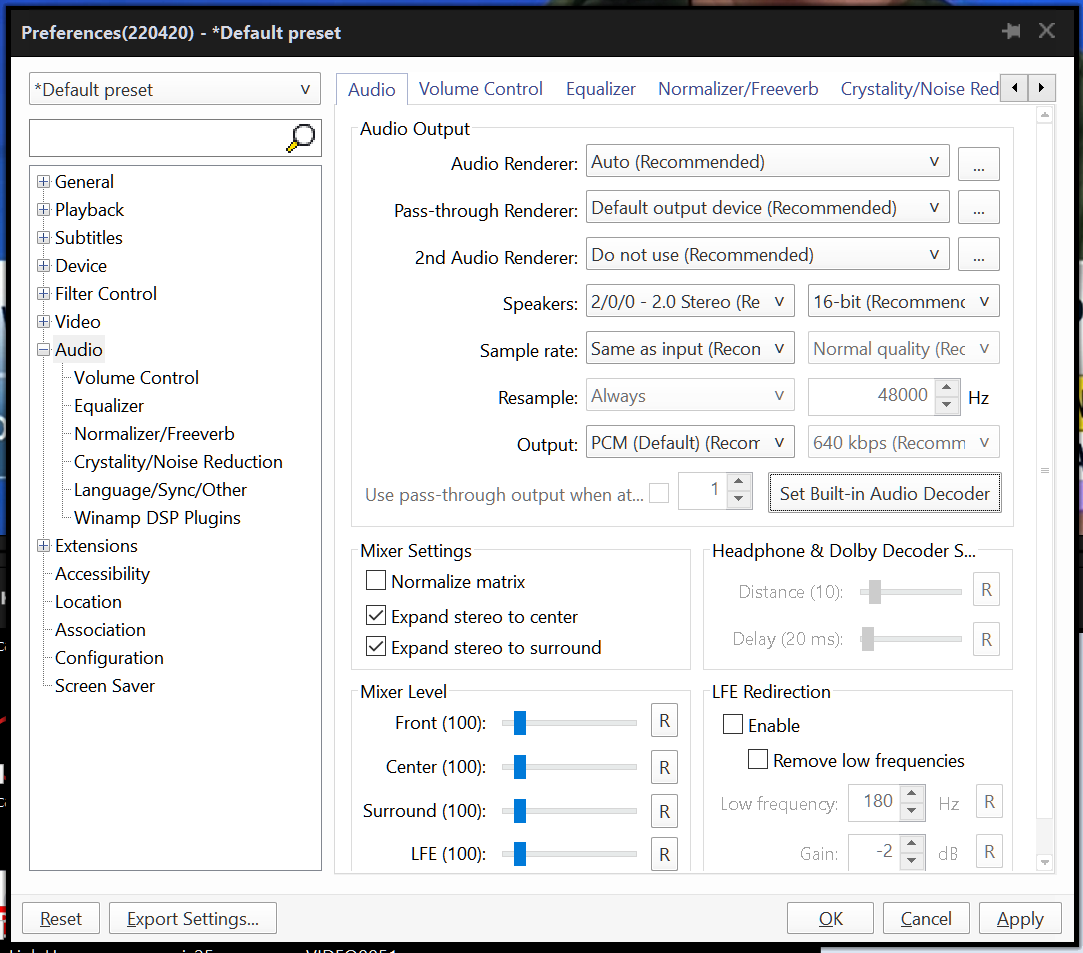Select Winamp DSP Plugins tree item
This screenshot has width=1083, height=953.
[157, 518]
